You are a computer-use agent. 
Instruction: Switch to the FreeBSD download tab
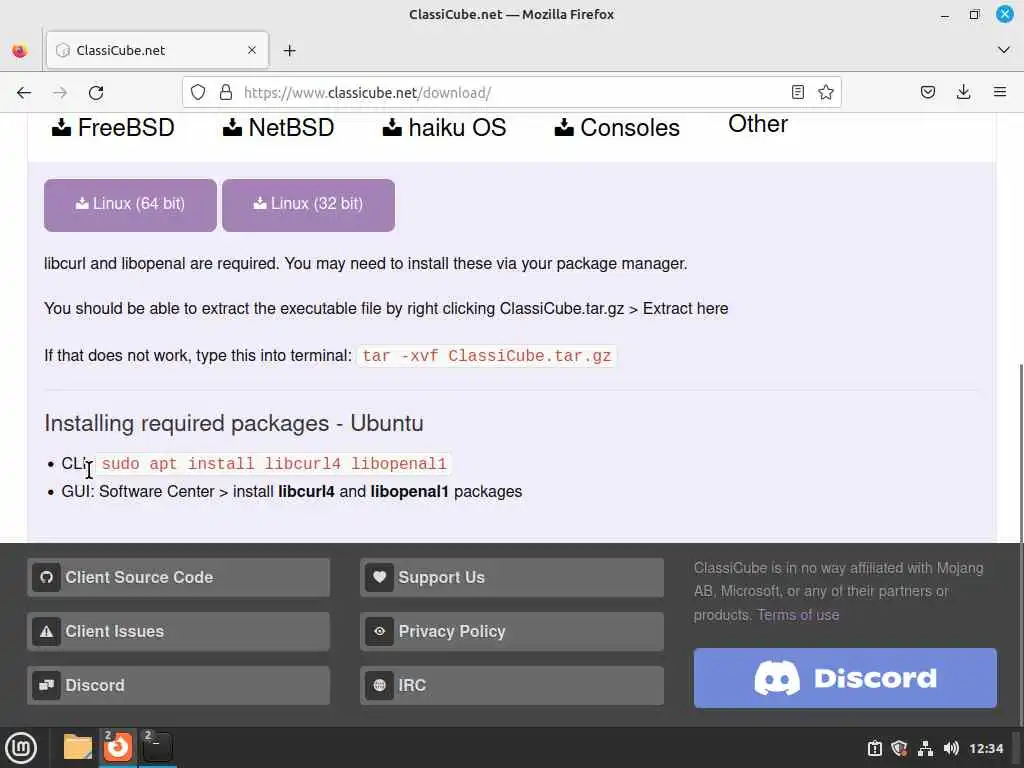click(x=113, y=127)
